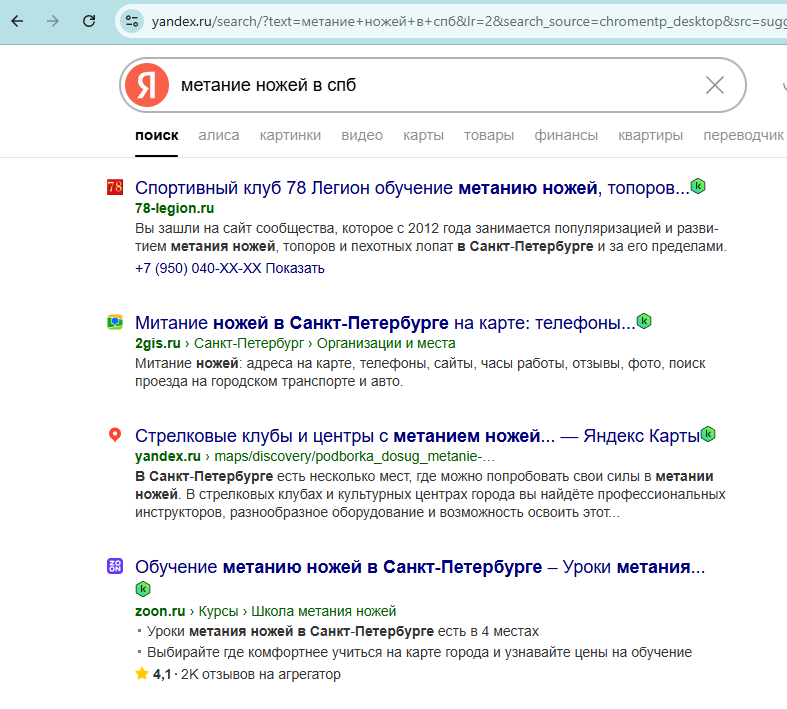Screen dimensions: 787x709
Task: Open the алиса tab
Action: tap(218, 135)
